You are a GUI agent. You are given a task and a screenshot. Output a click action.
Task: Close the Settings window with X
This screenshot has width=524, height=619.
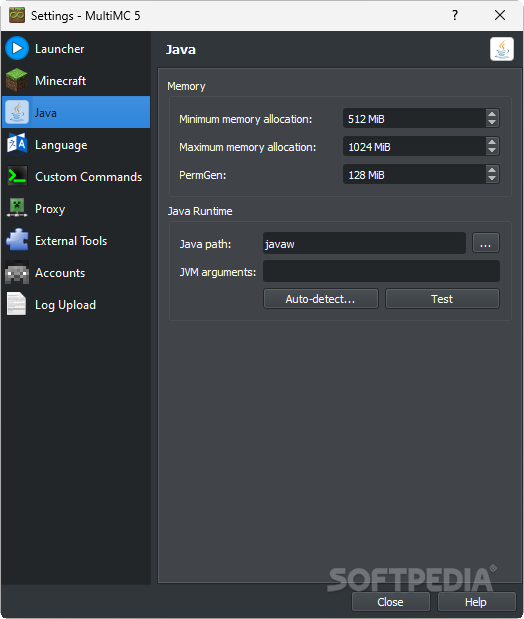coord(500,15)
